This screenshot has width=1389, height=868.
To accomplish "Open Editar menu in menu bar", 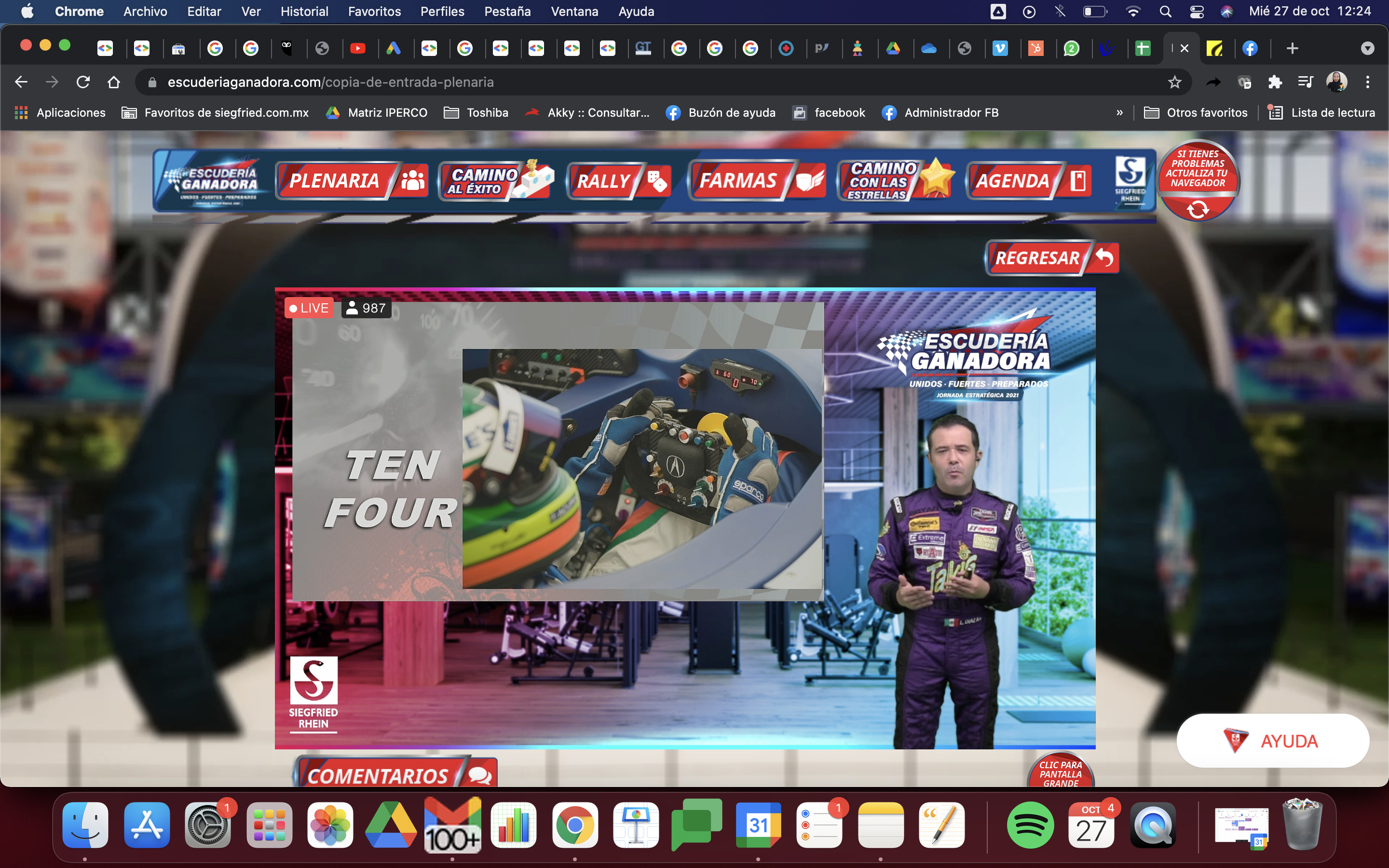I will tap(204, 12).
